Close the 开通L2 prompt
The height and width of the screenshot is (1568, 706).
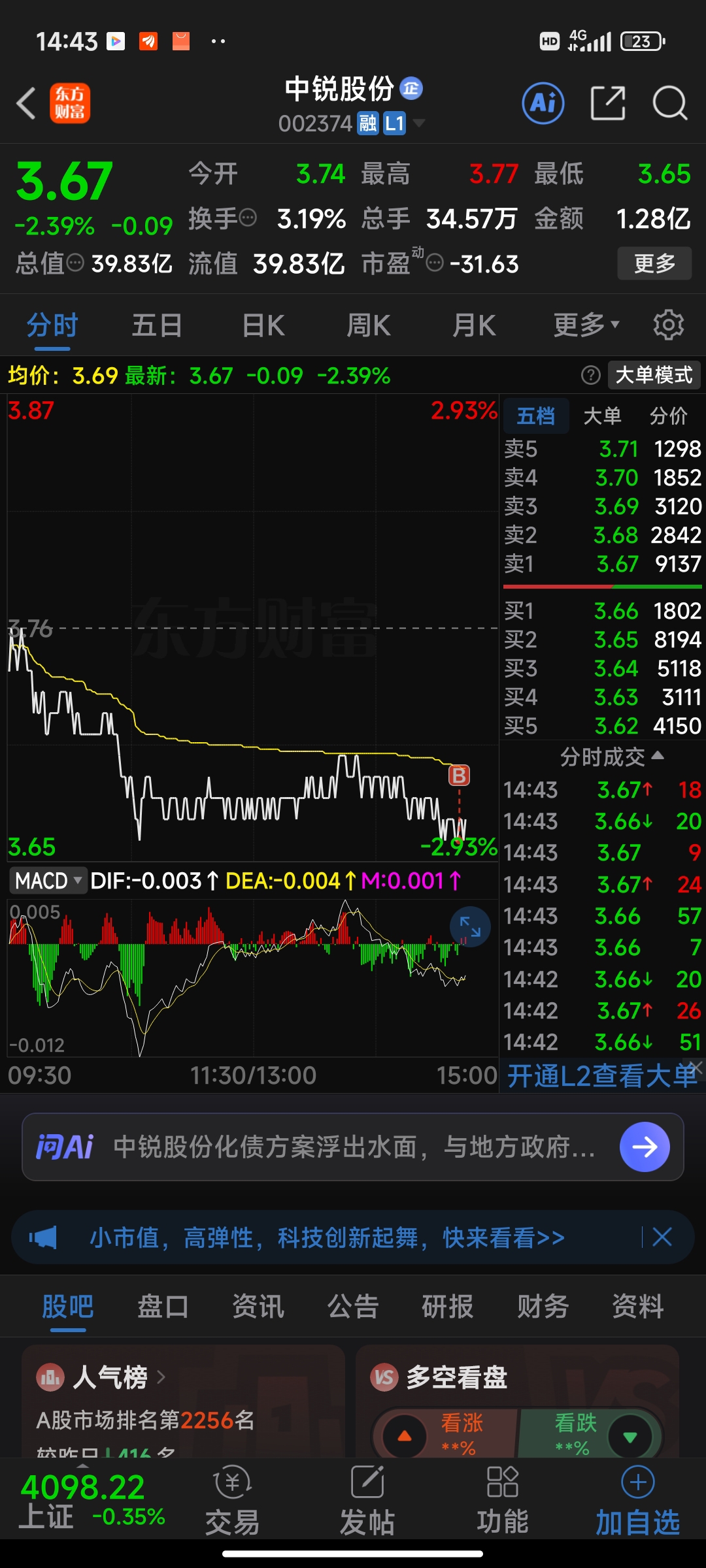[696, 1067]
